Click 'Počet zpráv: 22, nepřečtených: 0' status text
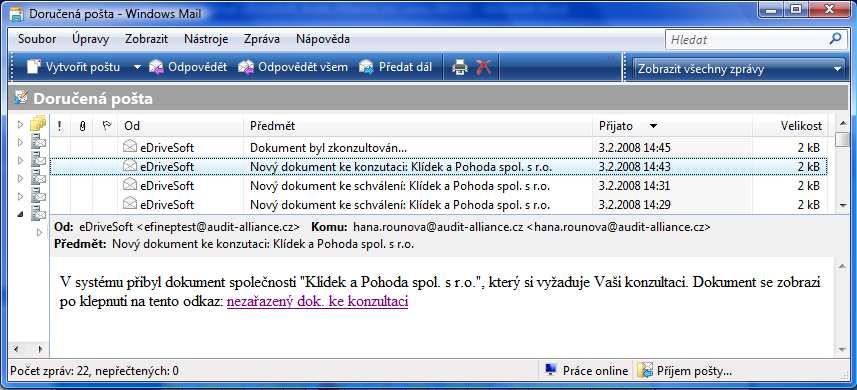 94,371
